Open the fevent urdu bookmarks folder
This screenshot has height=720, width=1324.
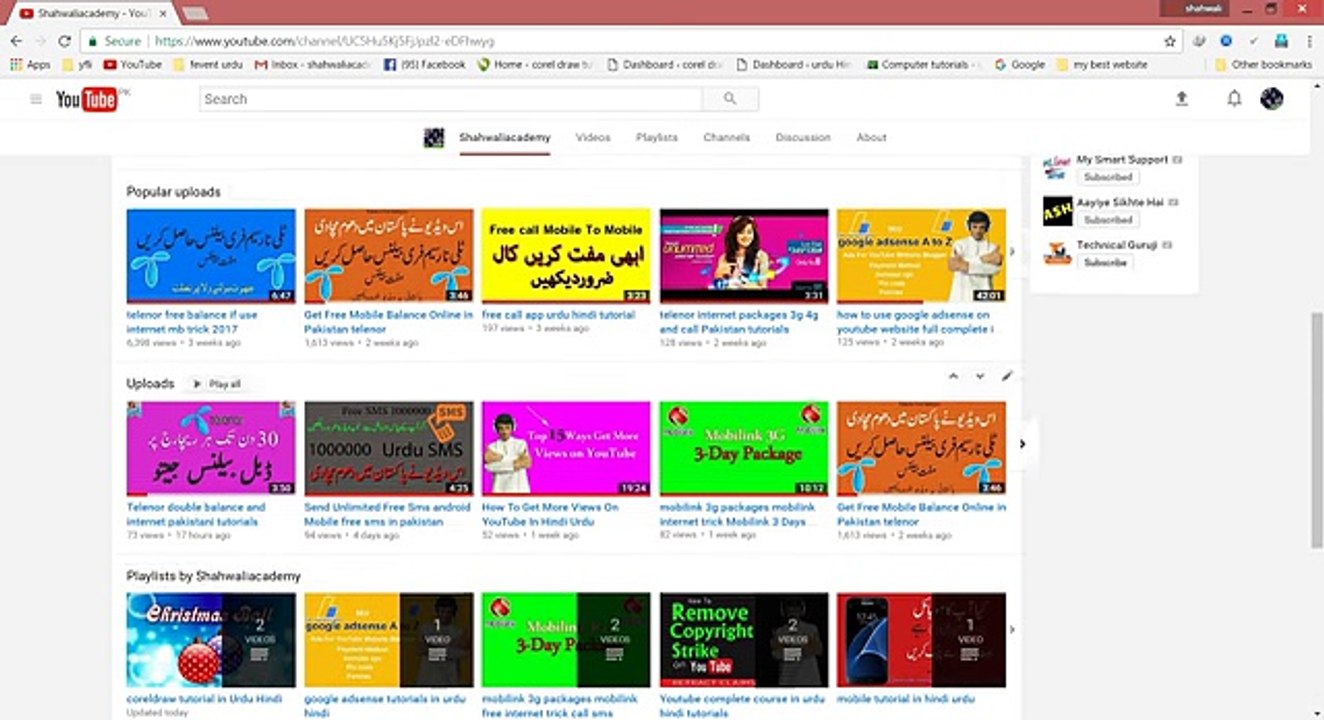tap(208, 64)
